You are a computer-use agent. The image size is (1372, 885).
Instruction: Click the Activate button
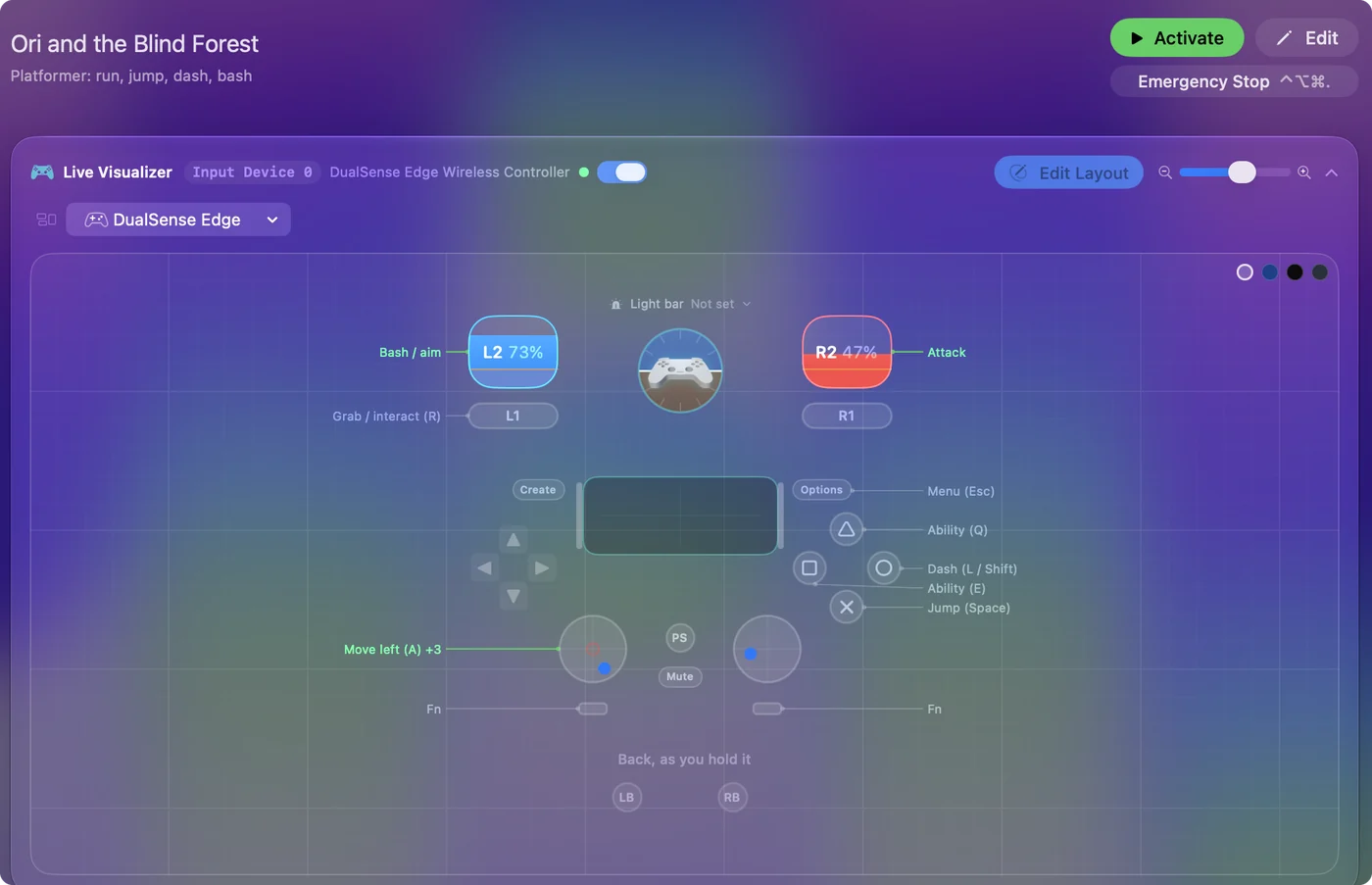click(1177, 38)
